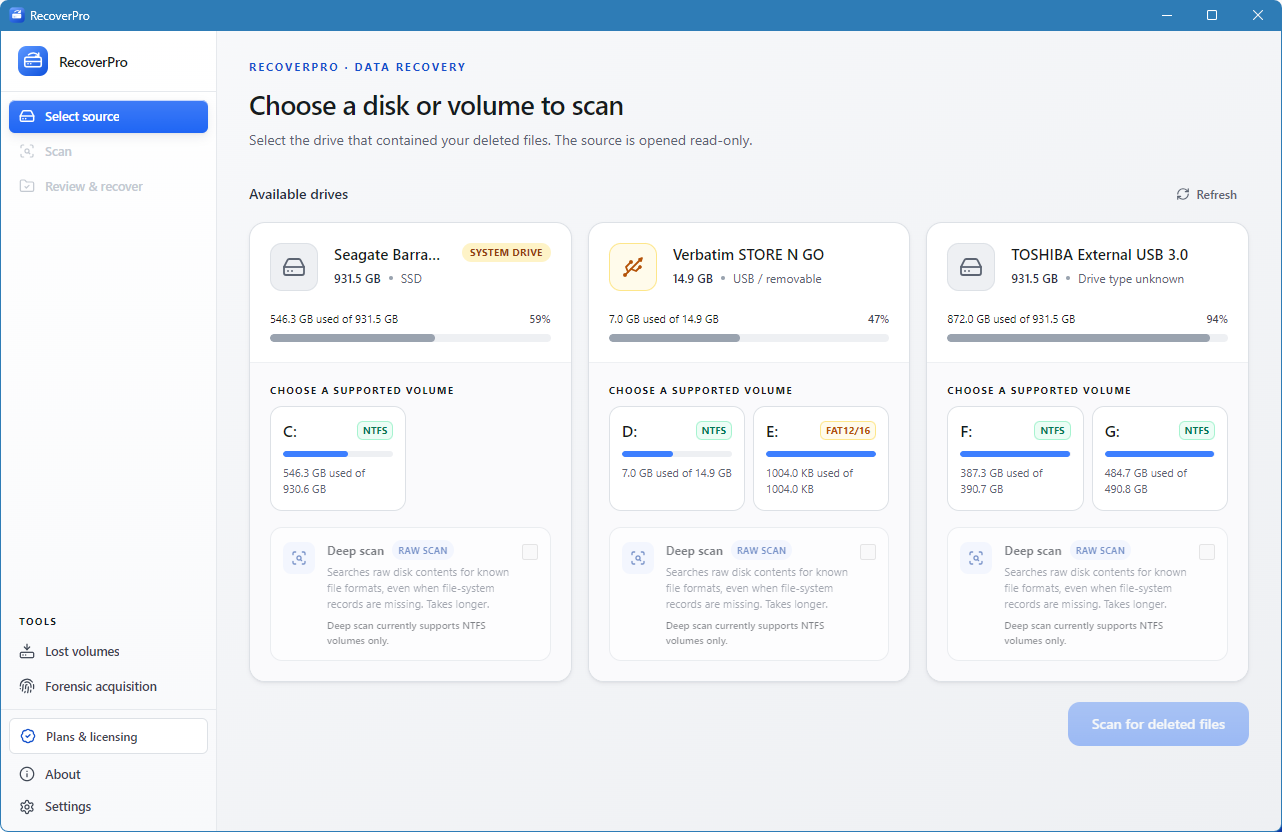Viewport: 1282px width, 832px height.
Task: Click the SYSTEM DRIVE badge
Action: click(506, 253)
